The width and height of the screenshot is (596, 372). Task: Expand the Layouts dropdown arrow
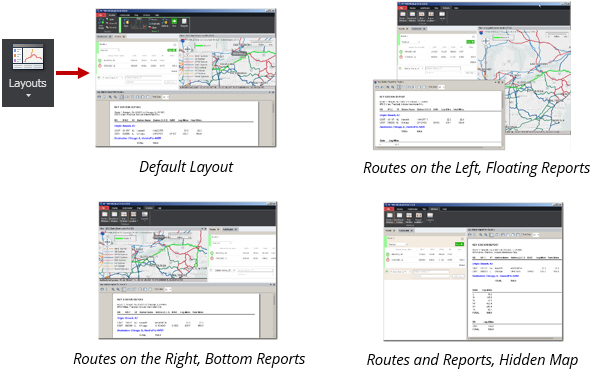28,95
